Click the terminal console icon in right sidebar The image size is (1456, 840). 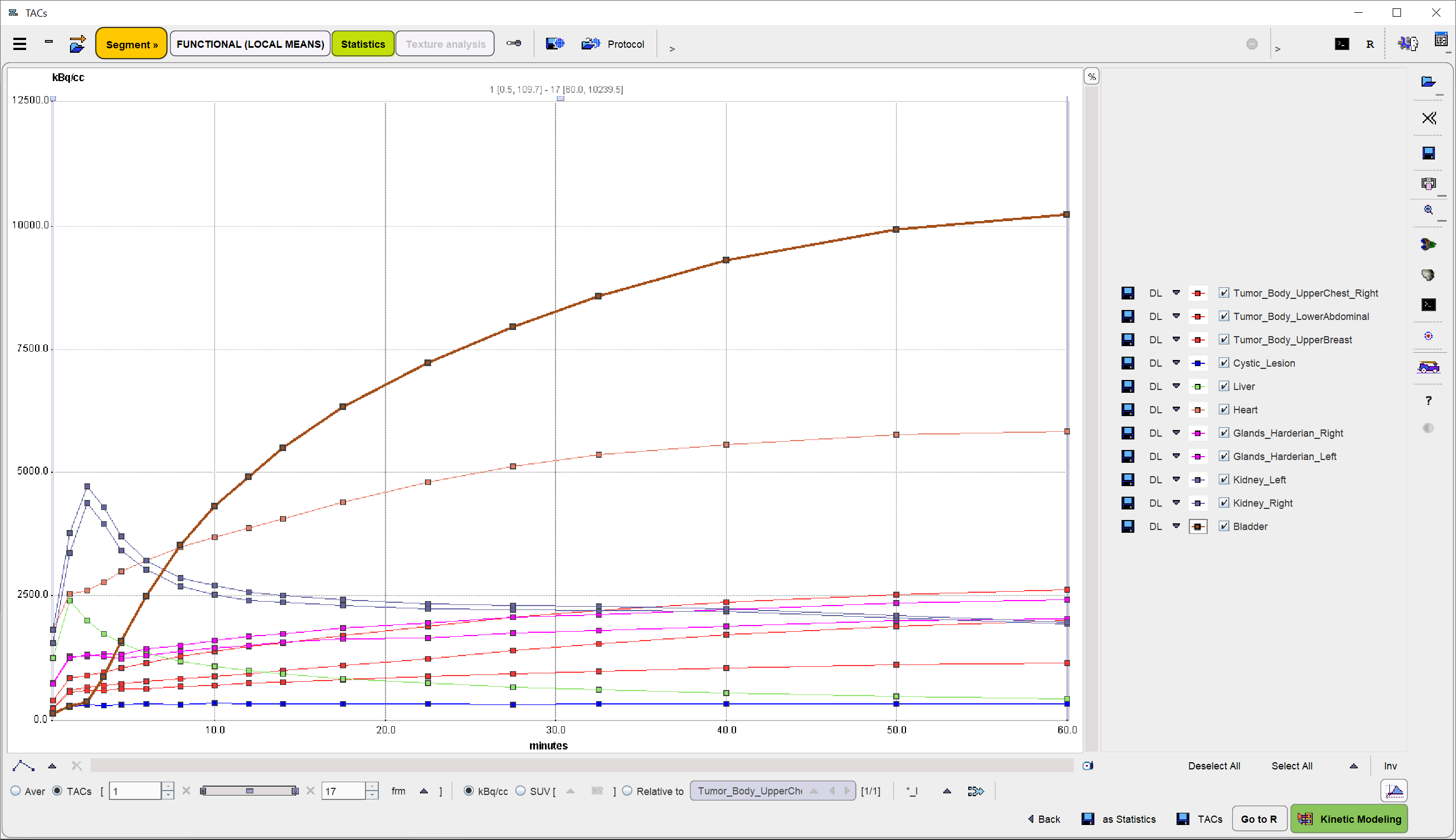[x=1428, y=304]
